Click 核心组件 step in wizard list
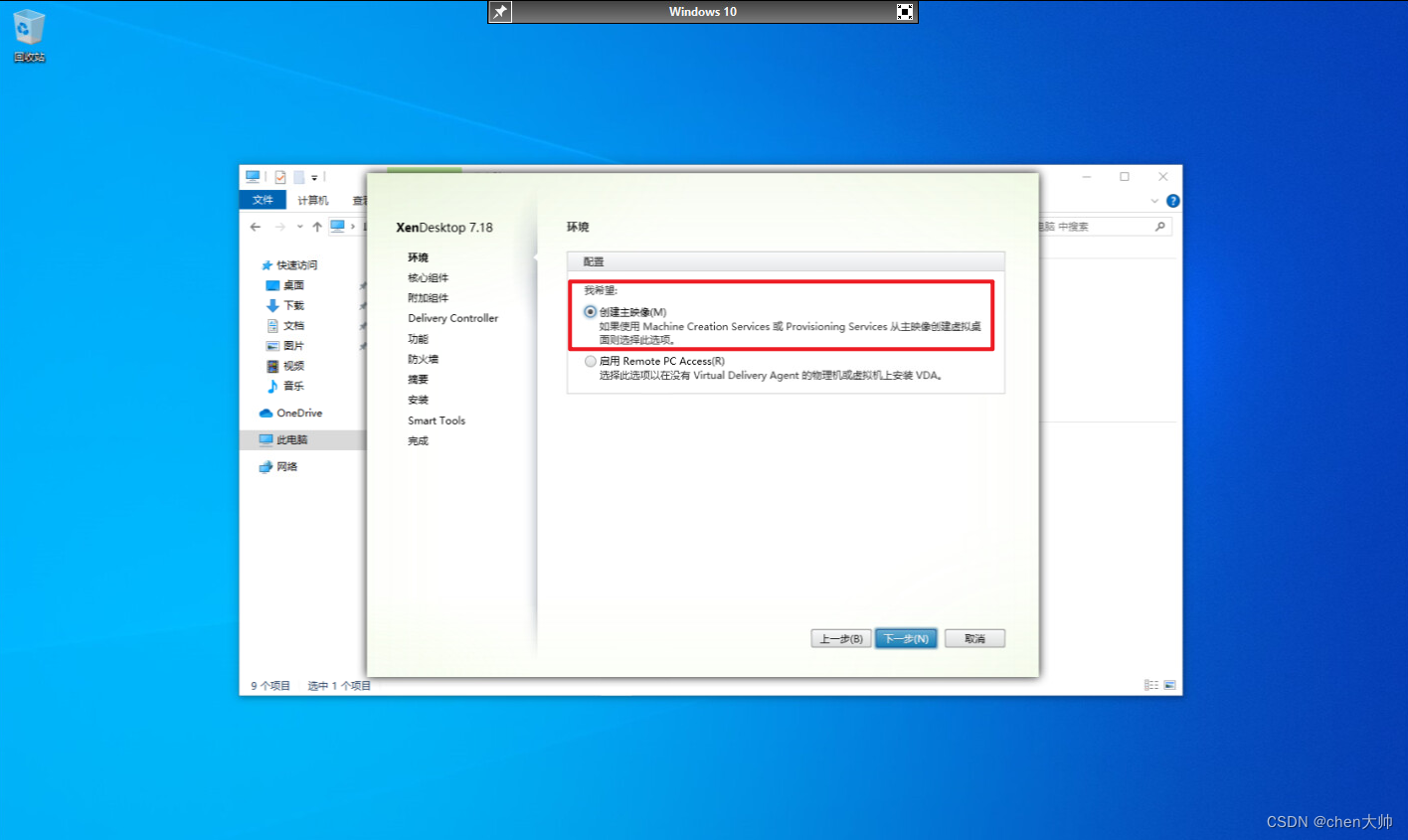The height and width of the screenshot is (840, 1408). point(428,278)
